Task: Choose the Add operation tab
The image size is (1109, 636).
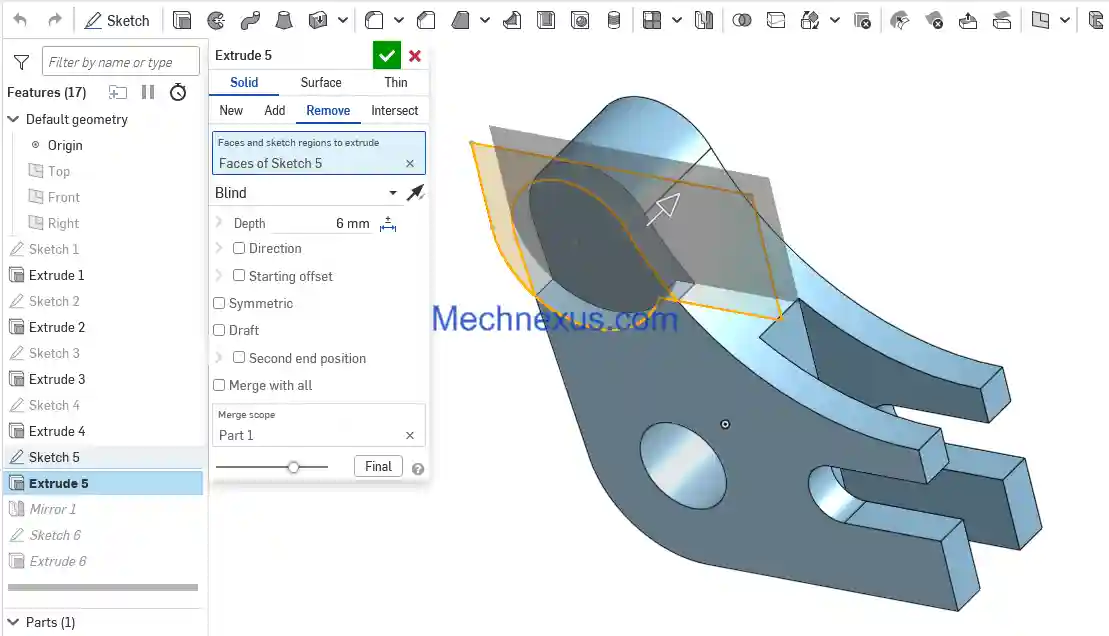Action: tap(274, 110)
